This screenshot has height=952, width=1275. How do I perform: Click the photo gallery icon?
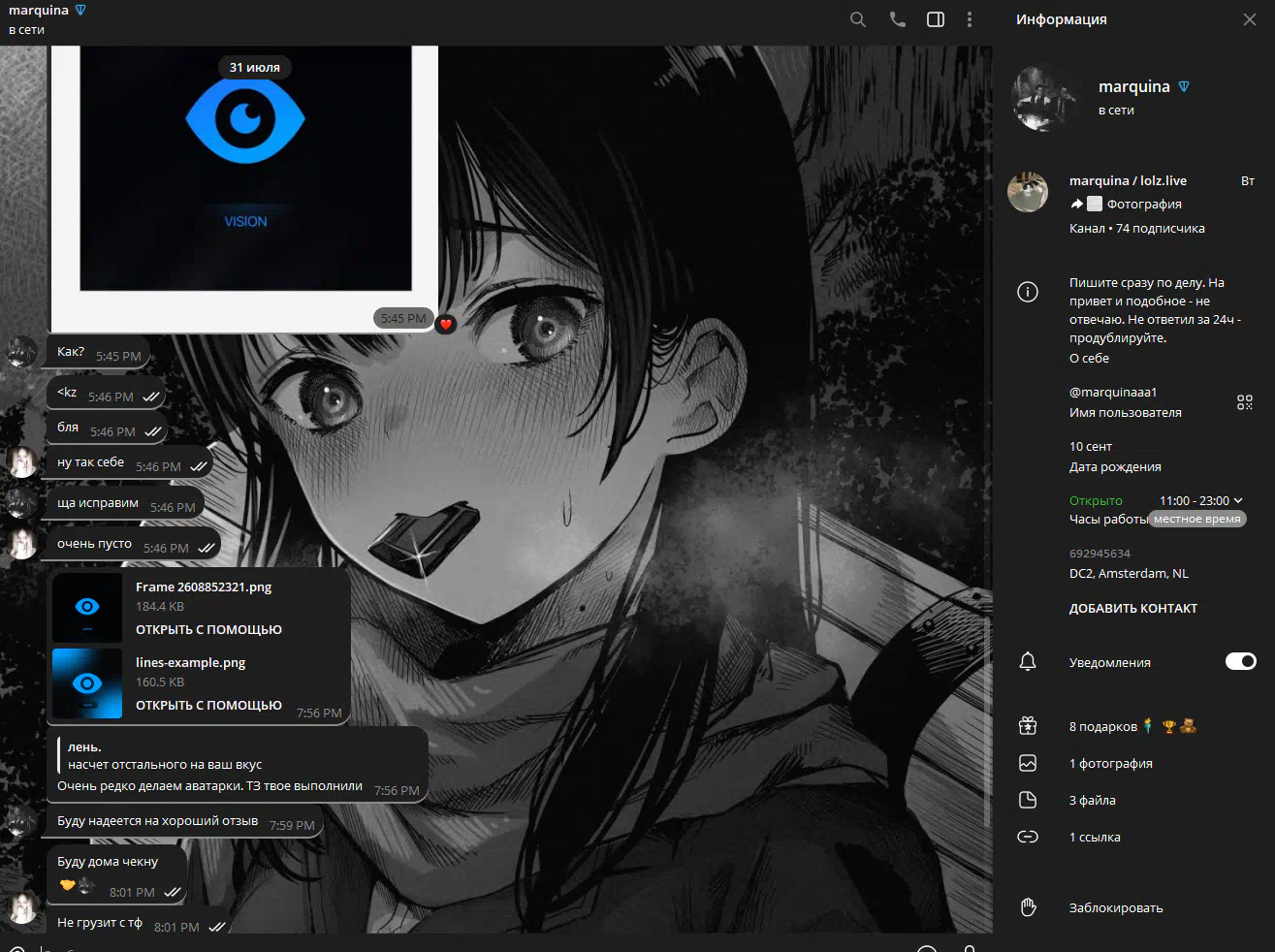coord(1028,763)
